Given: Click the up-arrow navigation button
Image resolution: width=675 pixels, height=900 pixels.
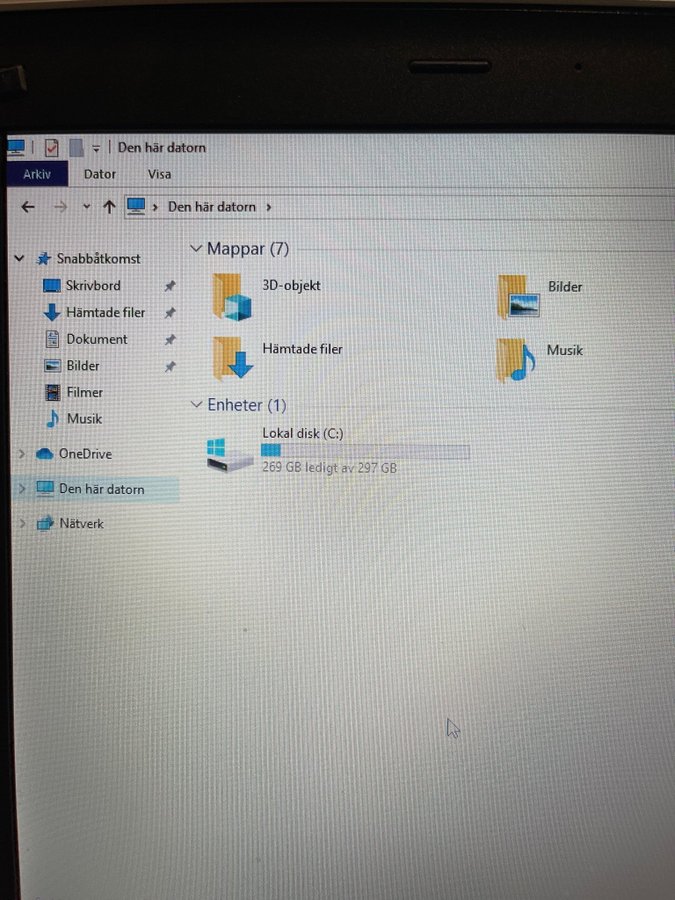Looking at the screenshot, I should pos(109,207).
